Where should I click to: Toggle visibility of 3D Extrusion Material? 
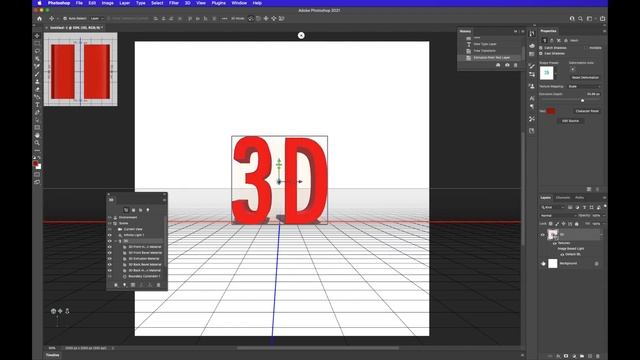pyautogui.click(x=109, y=259)
